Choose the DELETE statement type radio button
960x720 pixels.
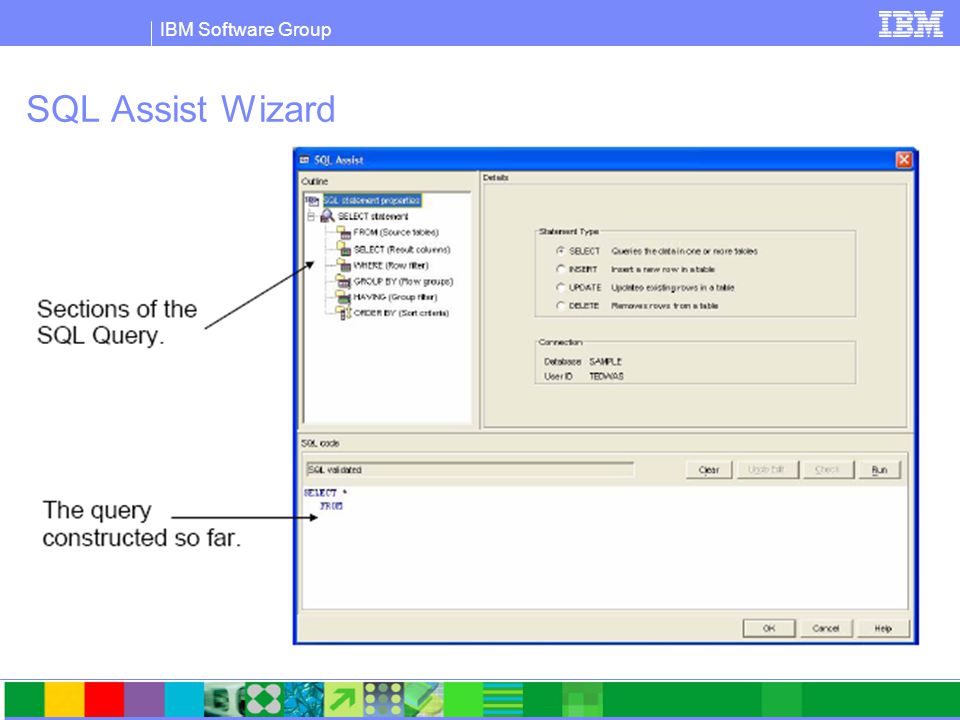point(560,305)
